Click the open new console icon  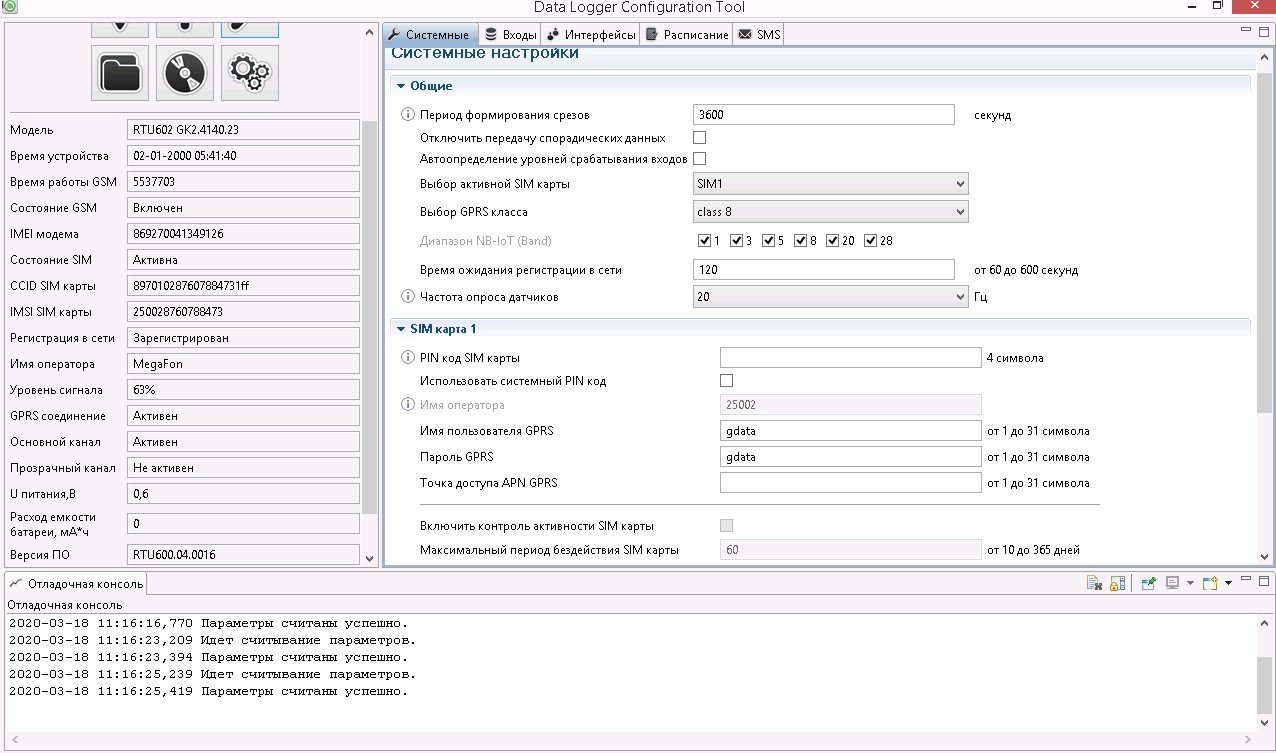pos(1210,583)
